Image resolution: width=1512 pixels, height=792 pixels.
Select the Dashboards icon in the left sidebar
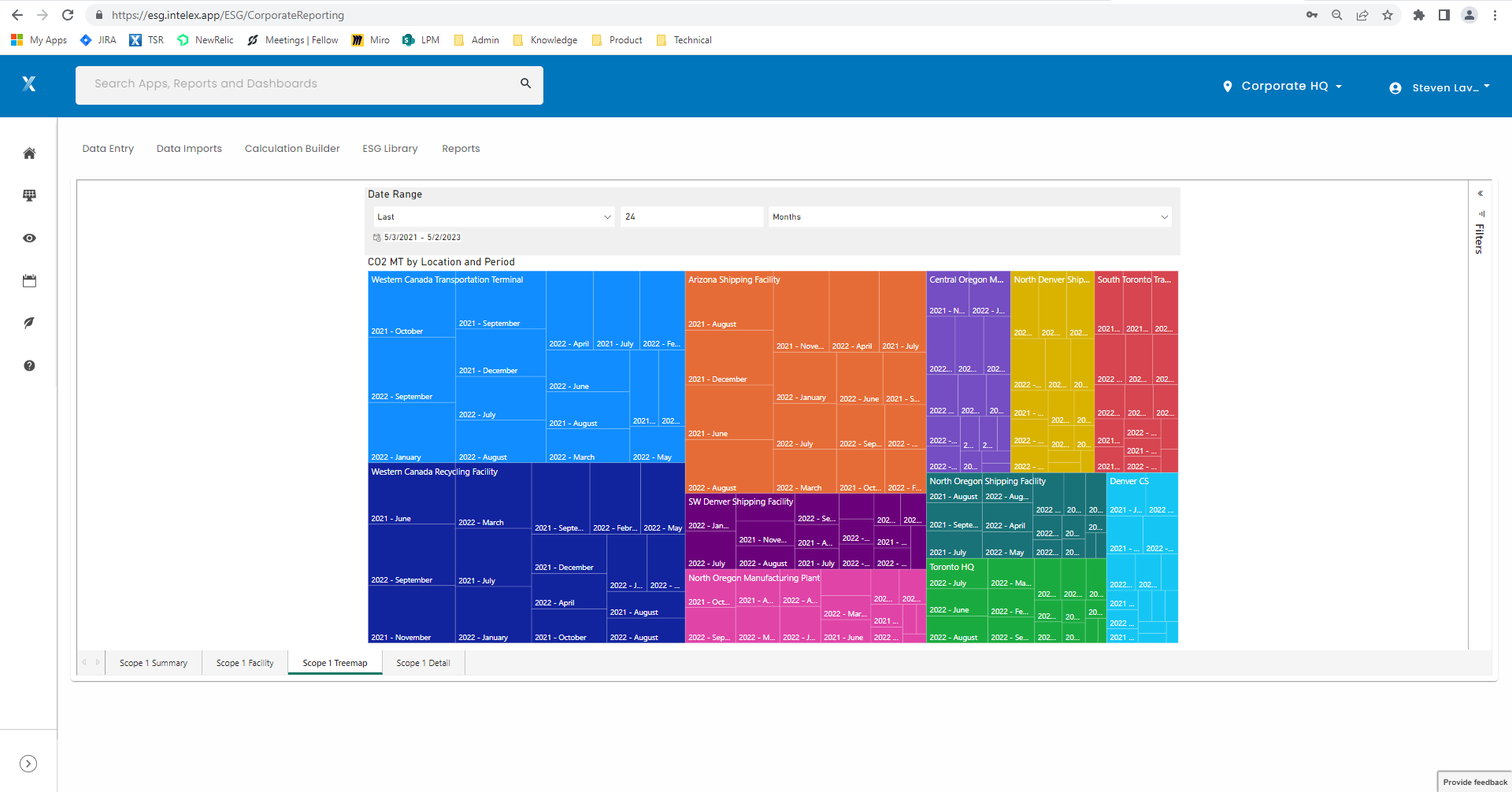[x=29, y=196]
